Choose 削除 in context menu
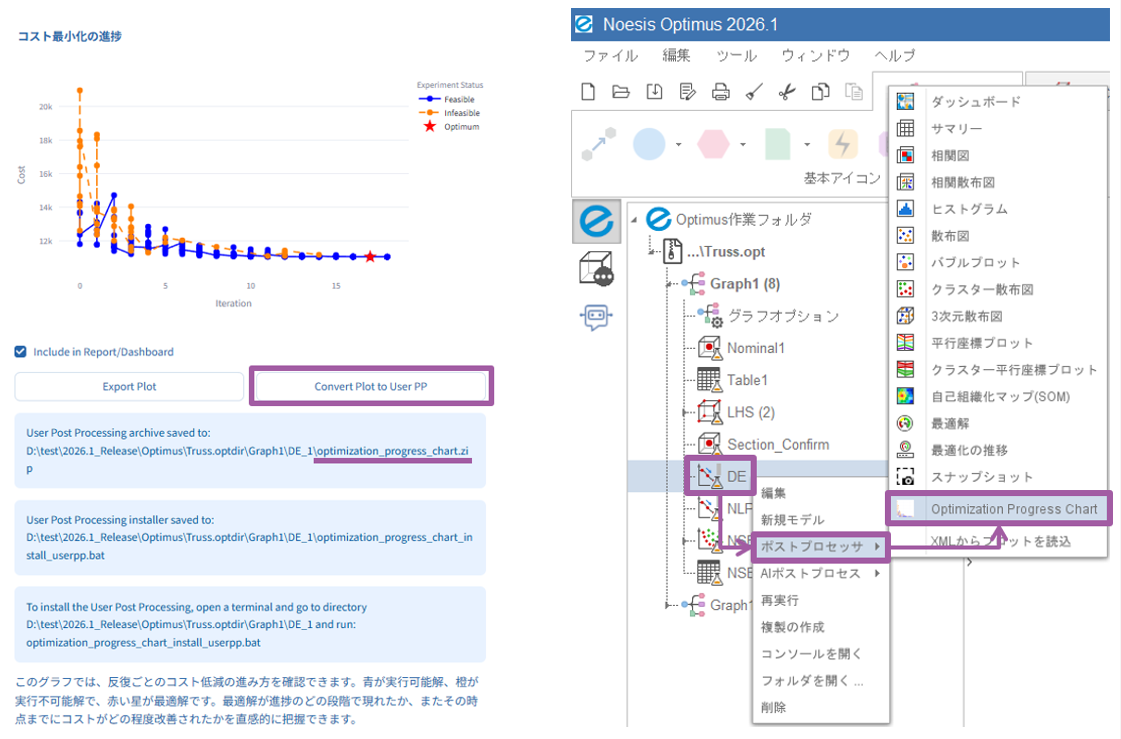1121x739 pixels. (x=820, y=708)
